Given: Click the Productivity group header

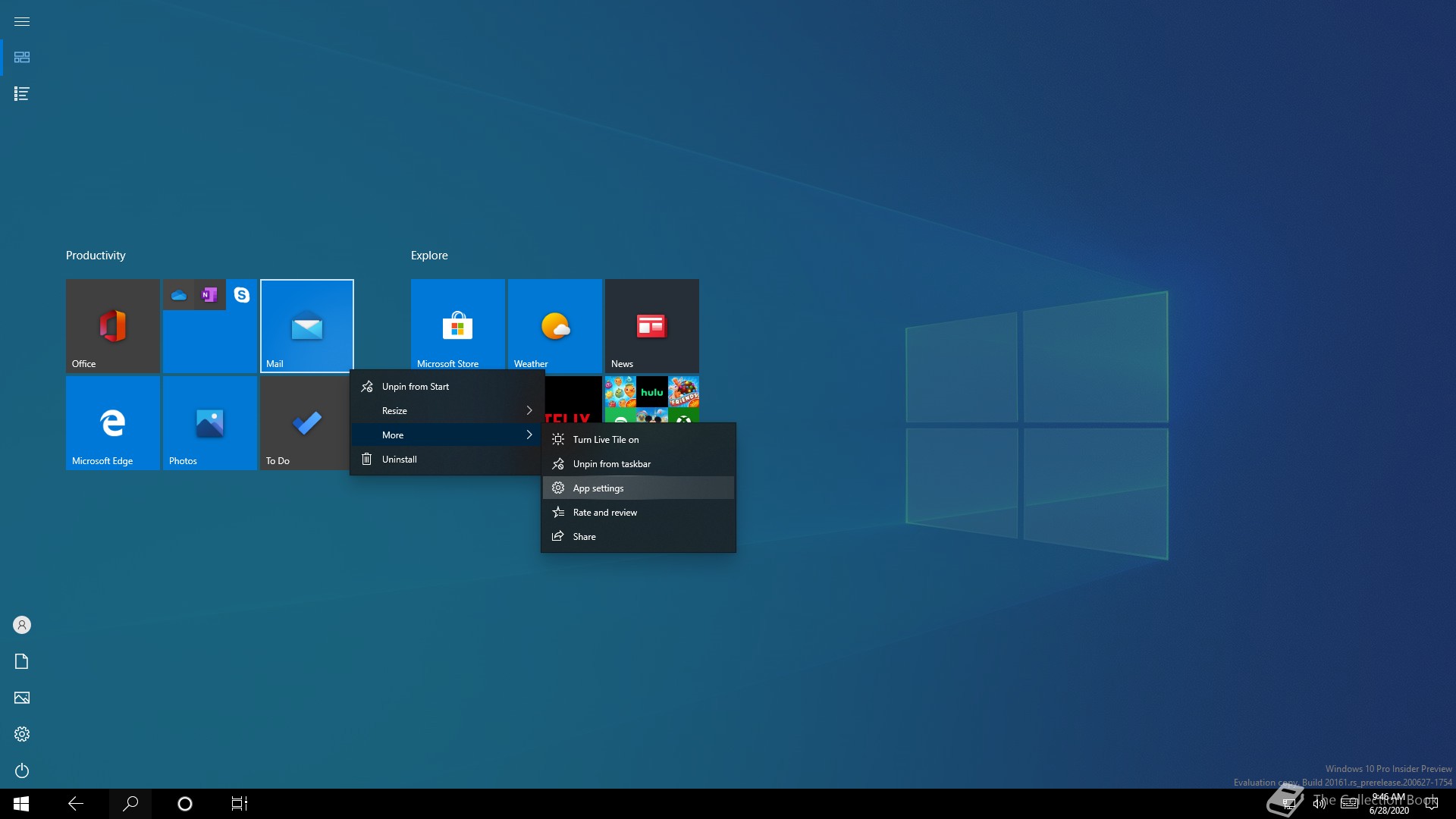Looking at the screenshot, I should click(96, 256).
